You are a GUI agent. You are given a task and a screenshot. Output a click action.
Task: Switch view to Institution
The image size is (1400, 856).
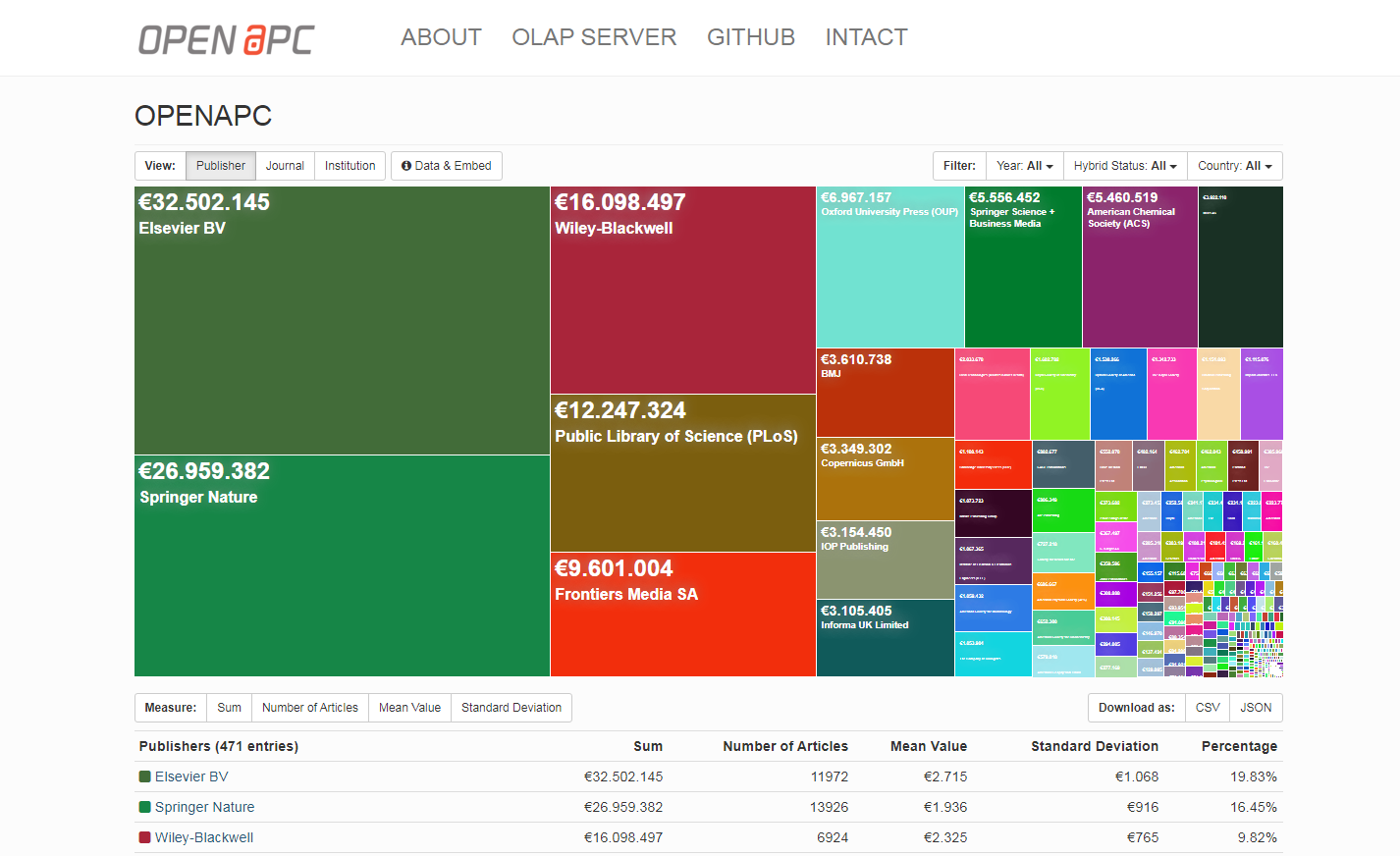(350, 166)
